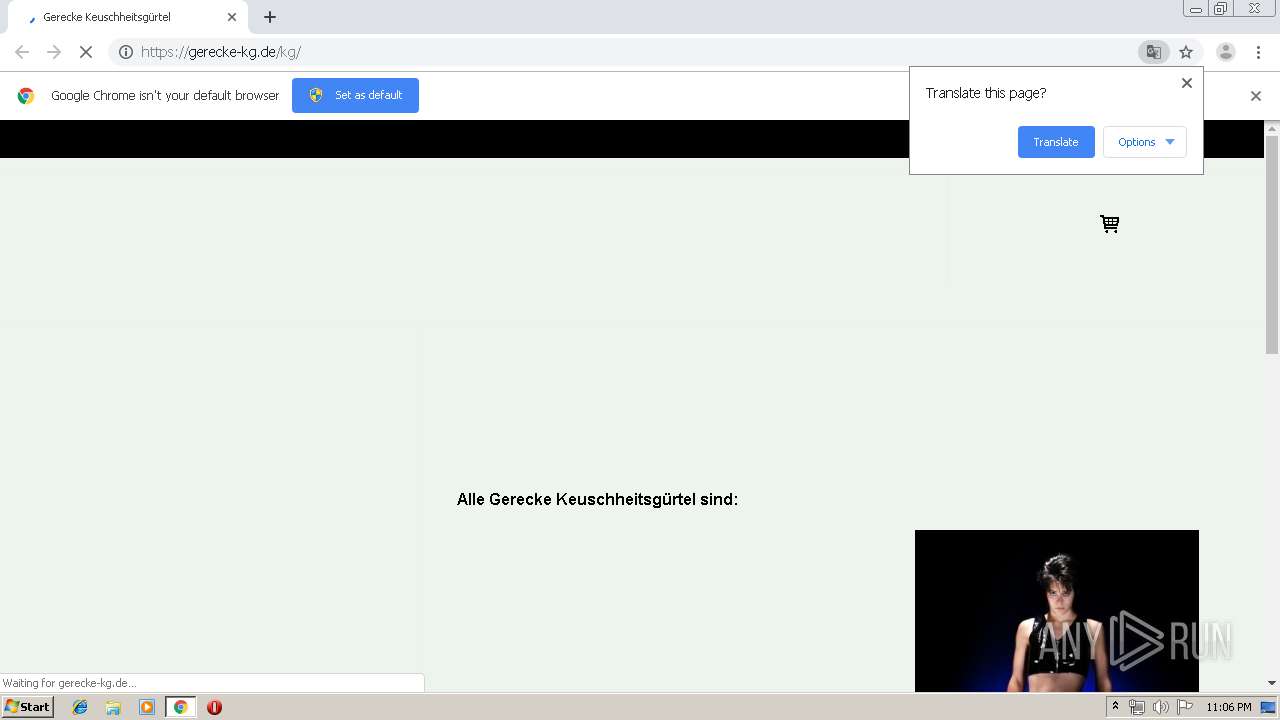Open the media player taskbar icon
Image resolution: width=1280 pixels, height=720 pixels.
147,707
